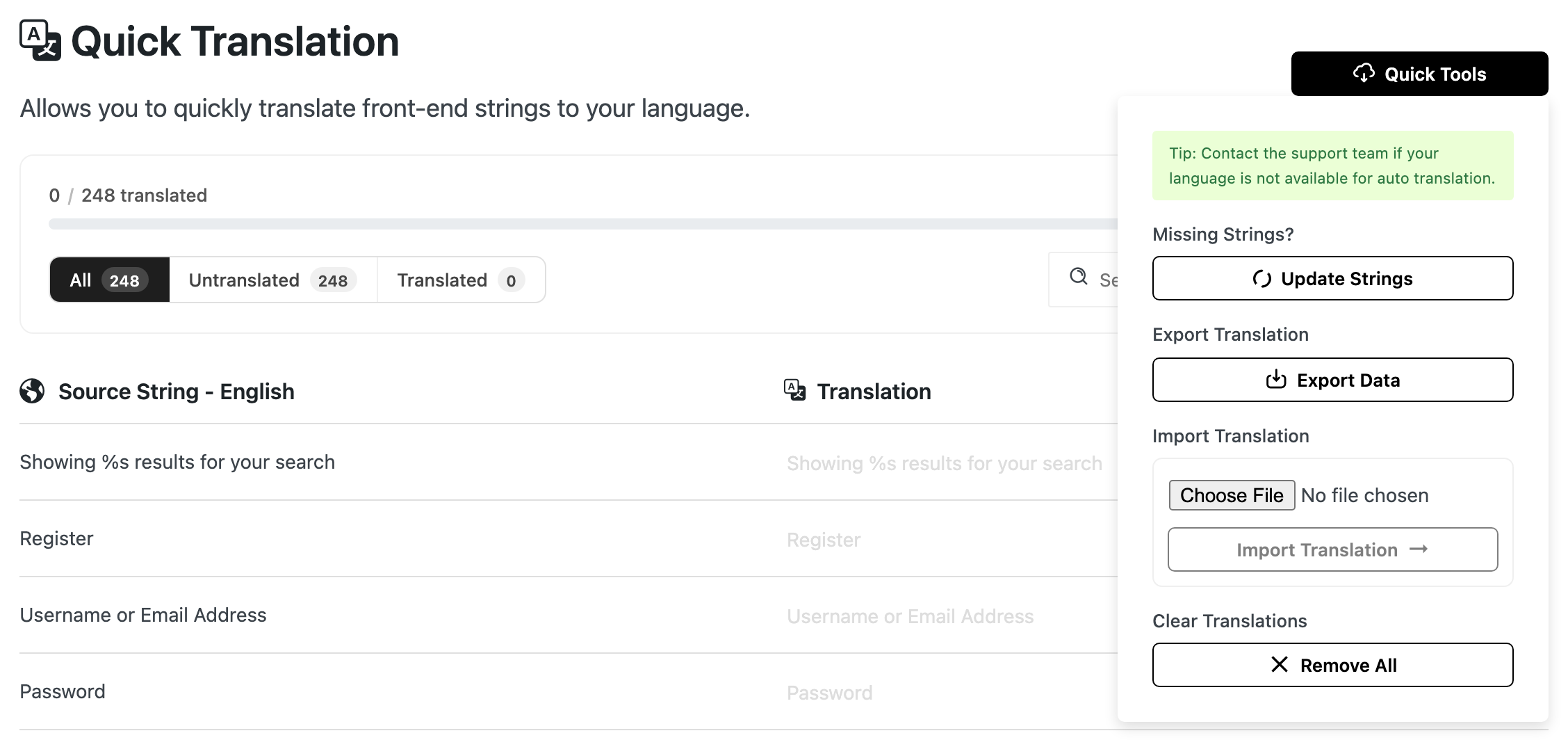Click the 'Clear Translations' label
This screenshot has height=740, width=1568.
[x=1230, y=621]
